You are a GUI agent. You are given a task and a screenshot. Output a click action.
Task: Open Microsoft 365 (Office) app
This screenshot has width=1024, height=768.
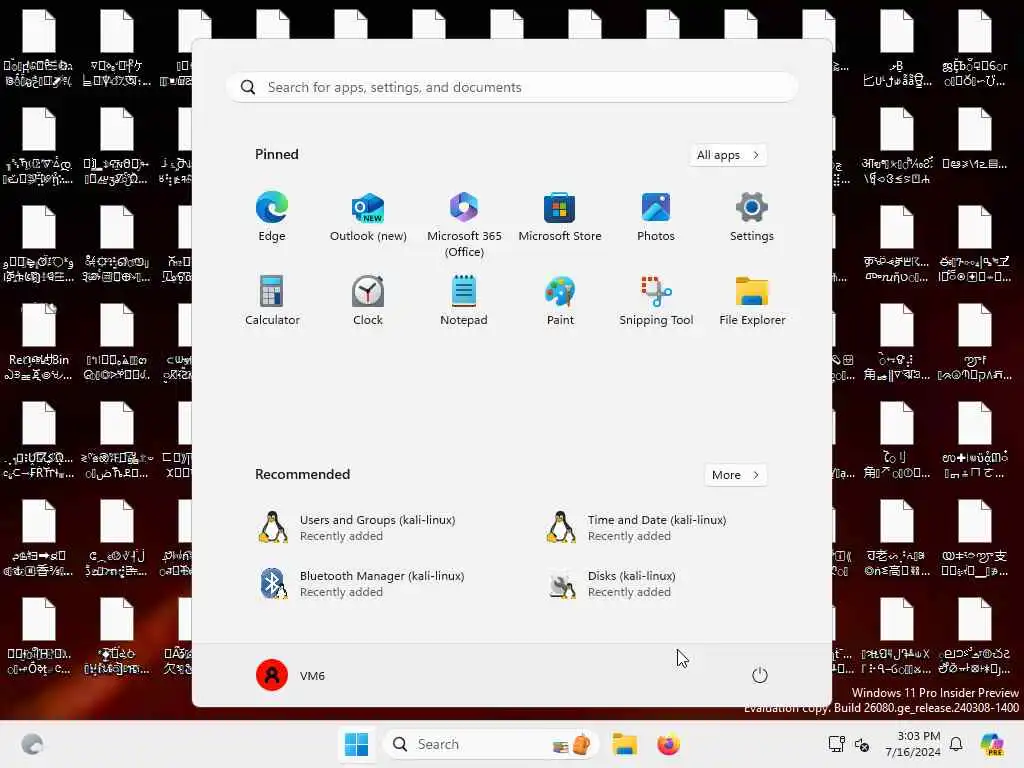pyautogui.click(x=464, y=225)
